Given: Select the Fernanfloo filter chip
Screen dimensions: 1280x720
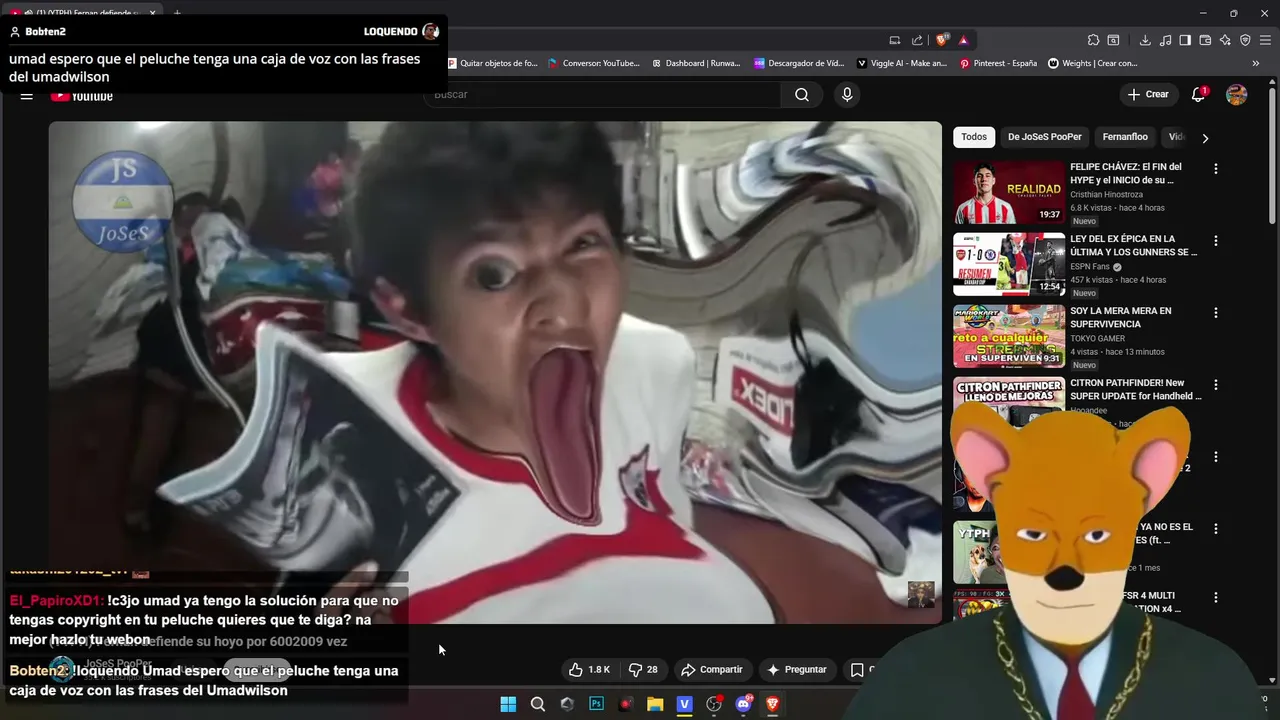Looking at the screenshot, I should click(x=1125, y=137).
